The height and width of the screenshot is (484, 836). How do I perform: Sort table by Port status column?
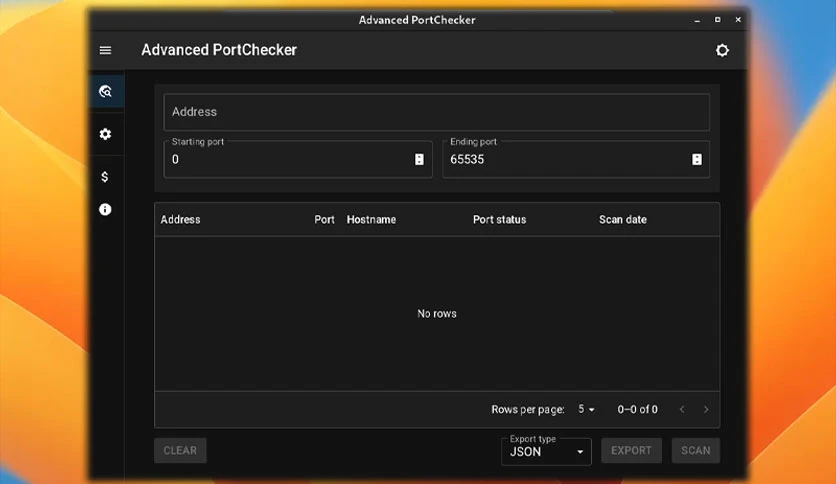point(500,220)
